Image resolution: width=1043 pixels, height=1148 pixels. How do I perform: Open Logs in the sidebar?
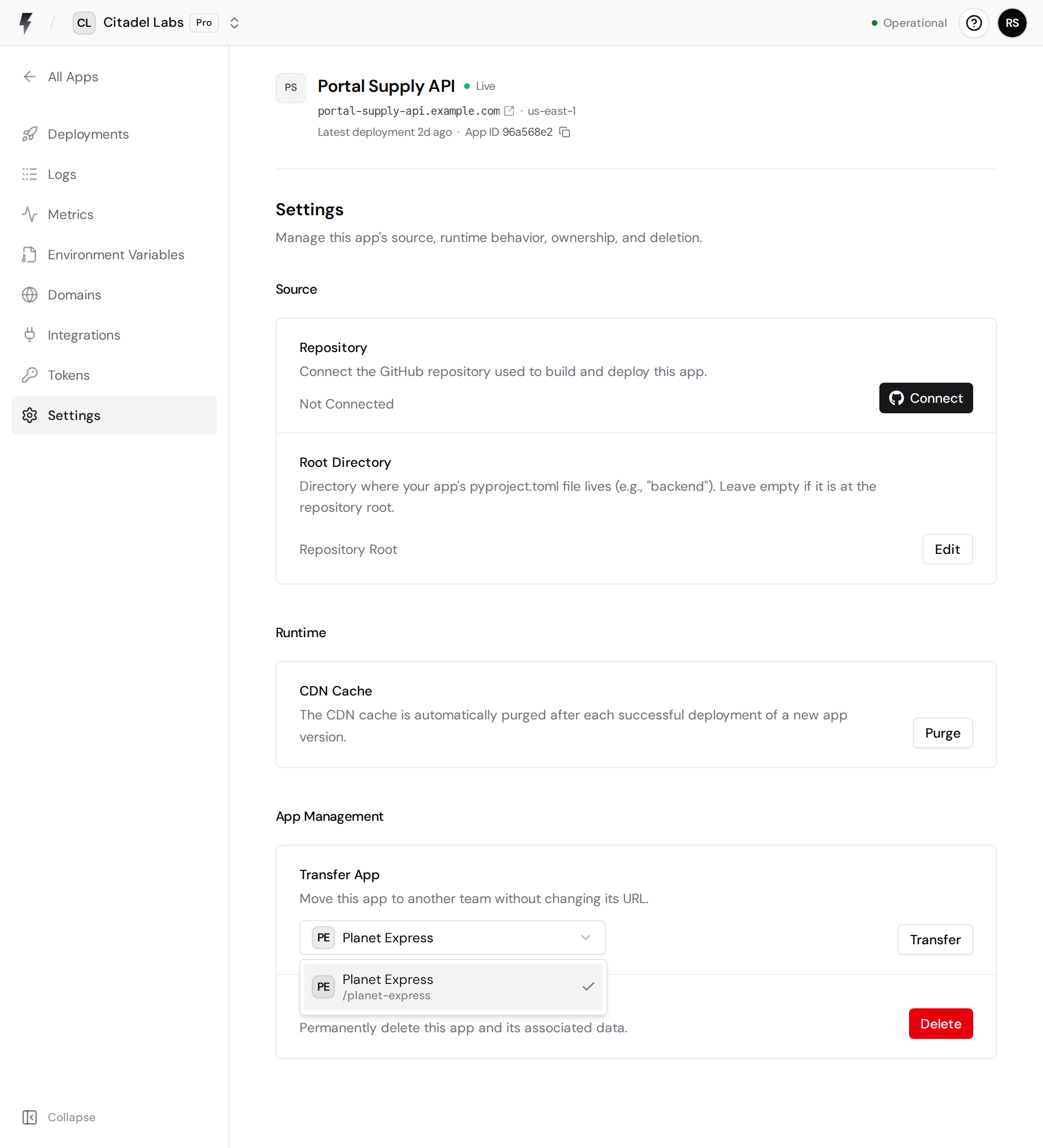coord(114,174)
